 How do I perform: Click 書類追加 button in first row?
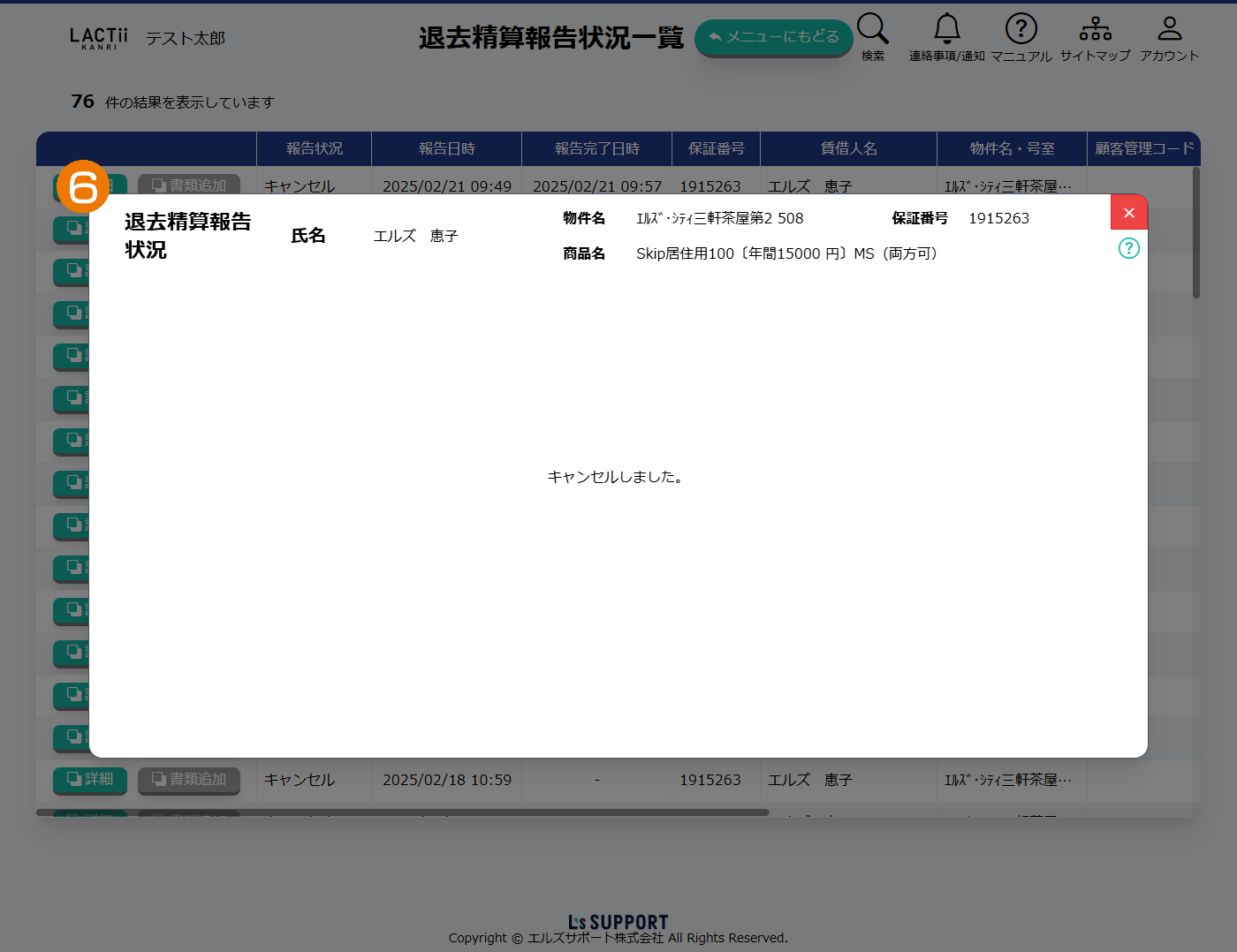[189, 185]
